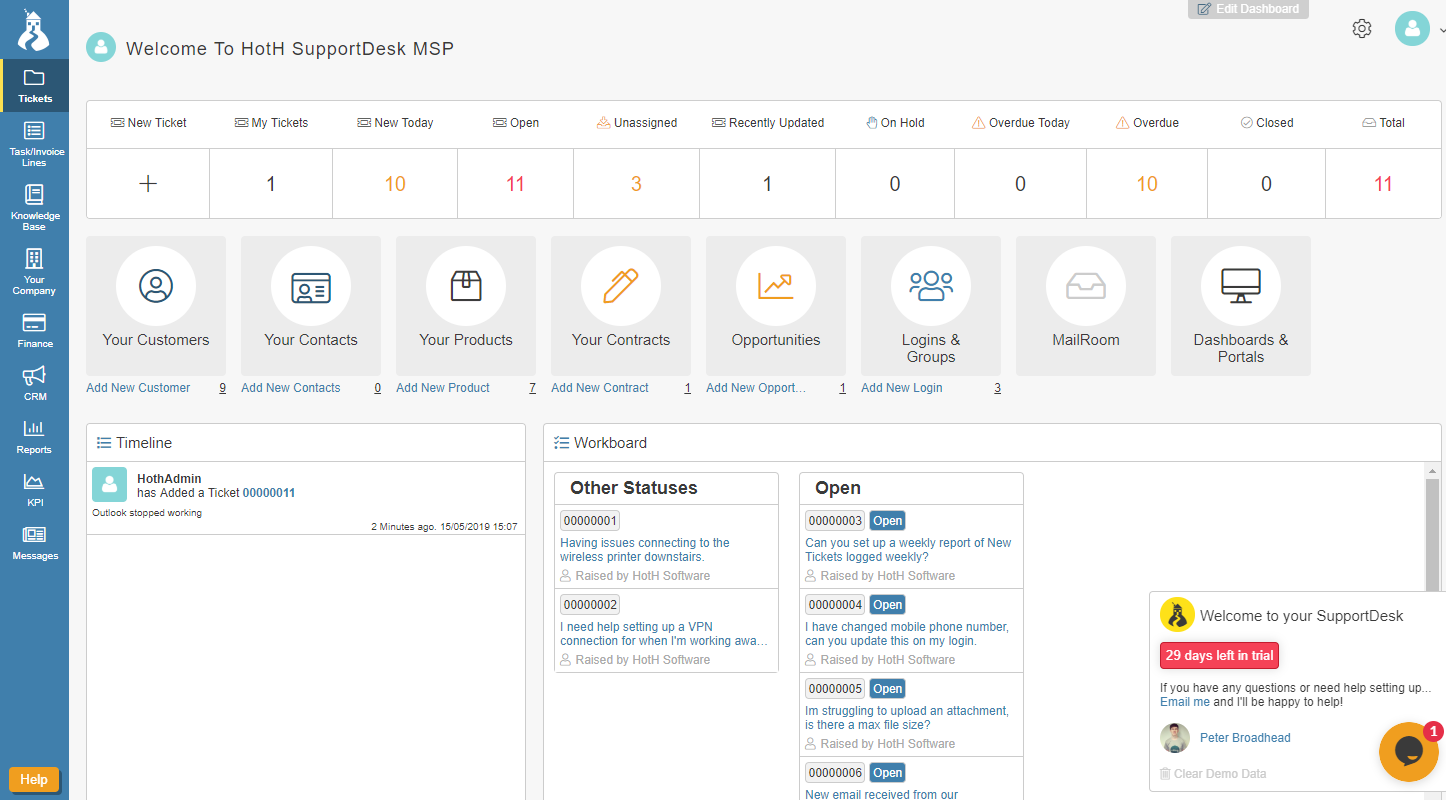The image size is (1446, 800).
Task: Open Logins & Groups tile
Action: [931, 305]
